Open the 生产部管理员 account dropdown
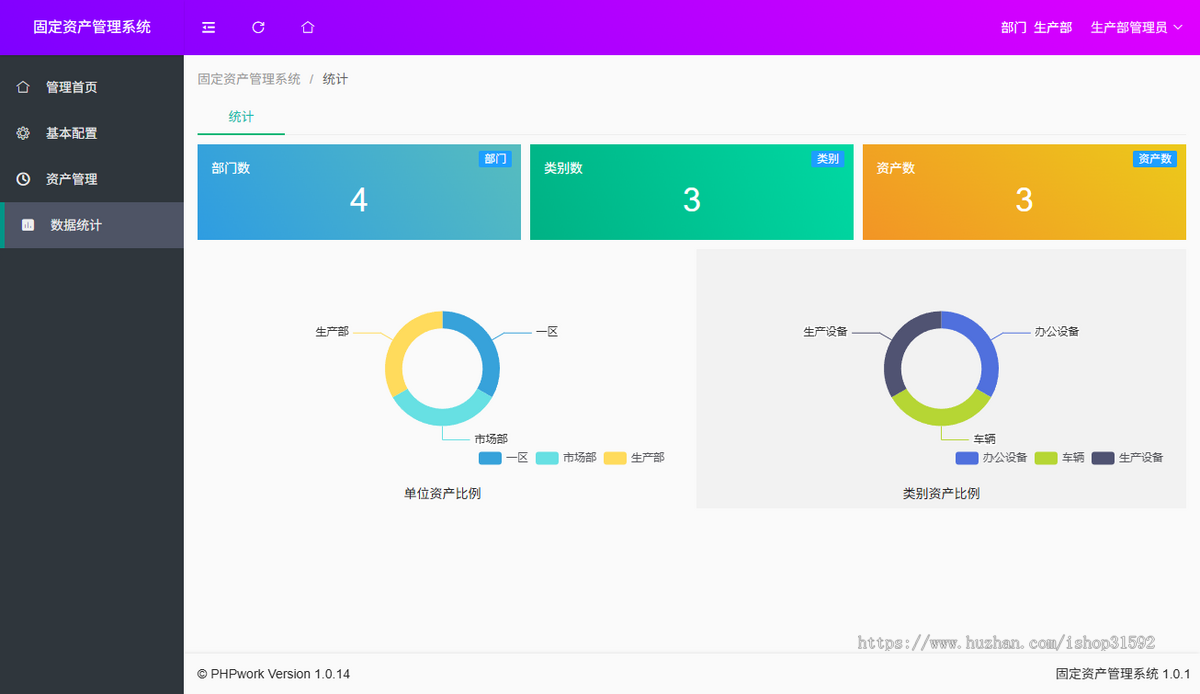The image size is (1200, 694). click(x=1135, y=27)
